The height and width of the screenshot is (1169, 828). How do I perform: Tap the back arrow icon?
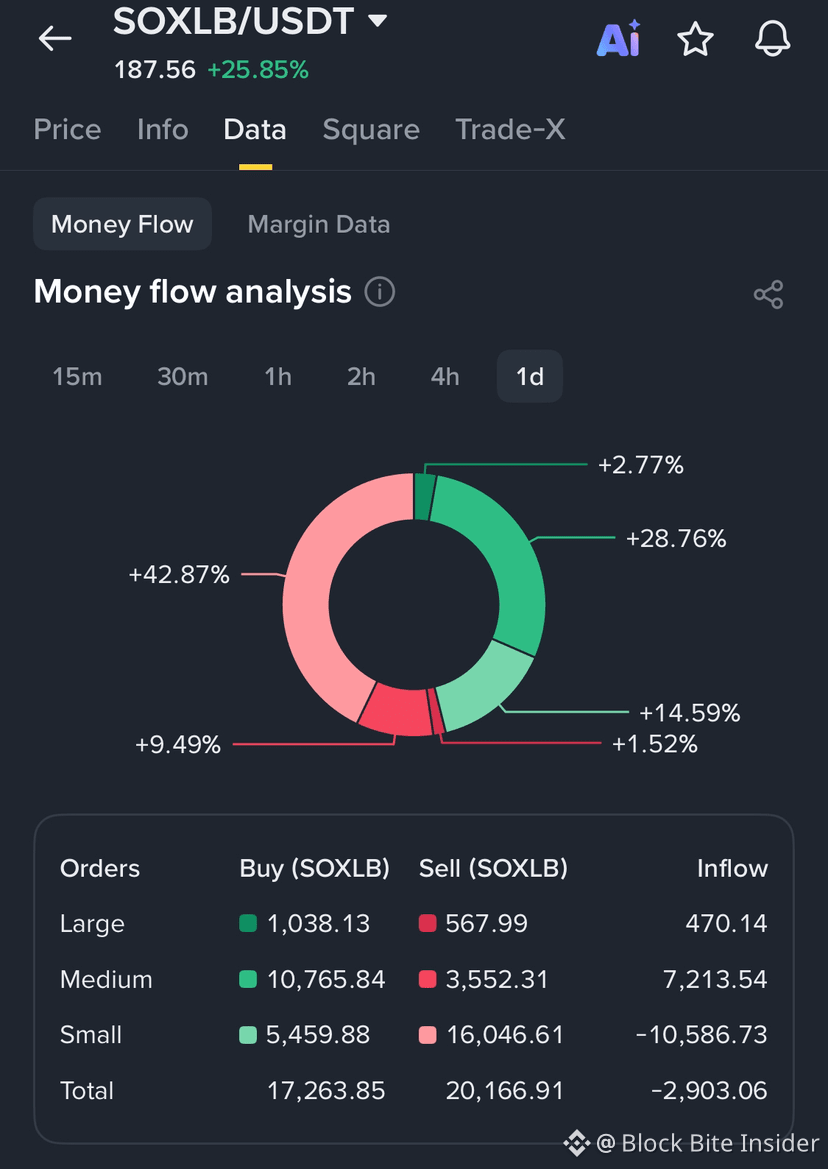[x=55, y=39]
